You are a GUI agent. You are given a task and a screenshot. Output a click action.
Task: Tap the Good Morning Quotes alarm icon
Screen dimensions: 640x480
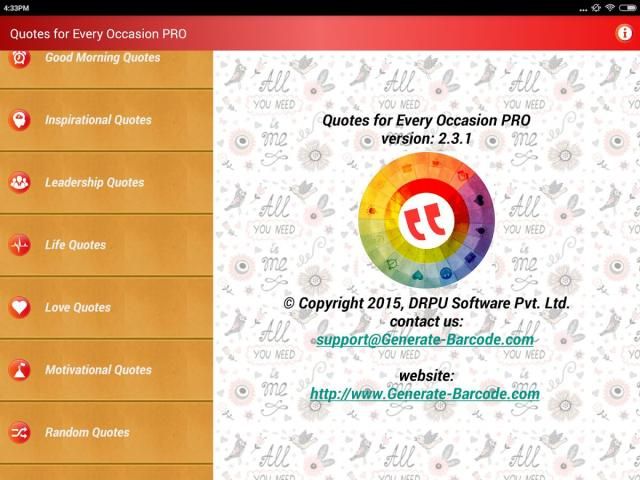pos(19,58)
